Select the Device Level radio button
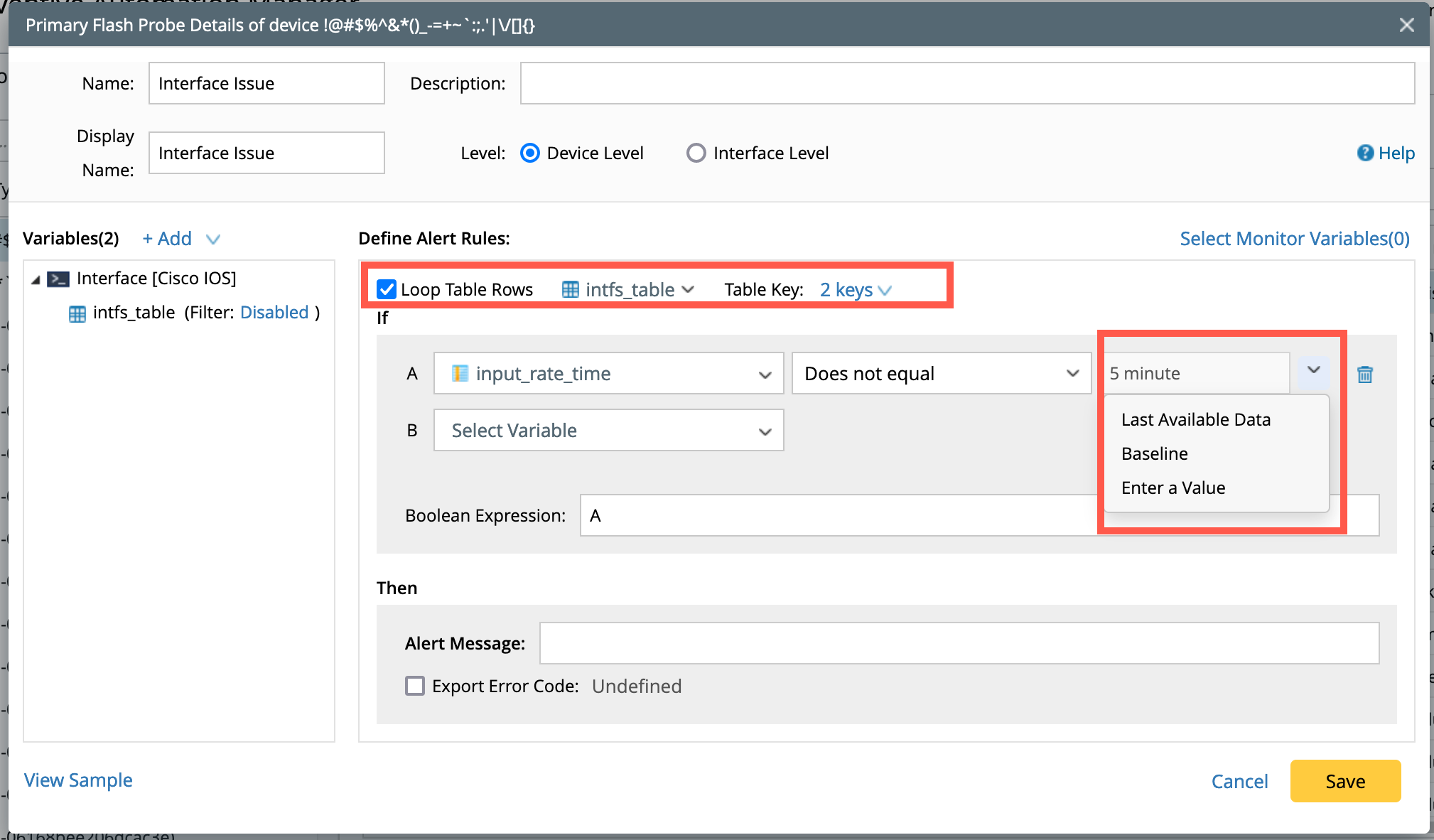Image resolution: width=1434 pixels, height=840 pixels. pyautogui.click(x=530, y=153)
